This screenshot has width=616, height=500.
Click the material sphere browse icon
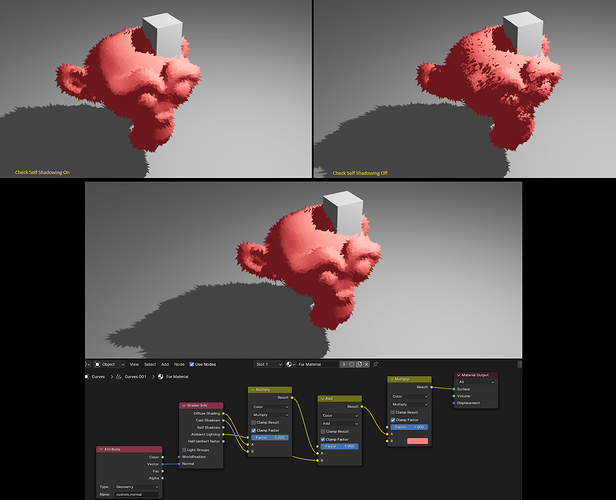tap(291, 364)
